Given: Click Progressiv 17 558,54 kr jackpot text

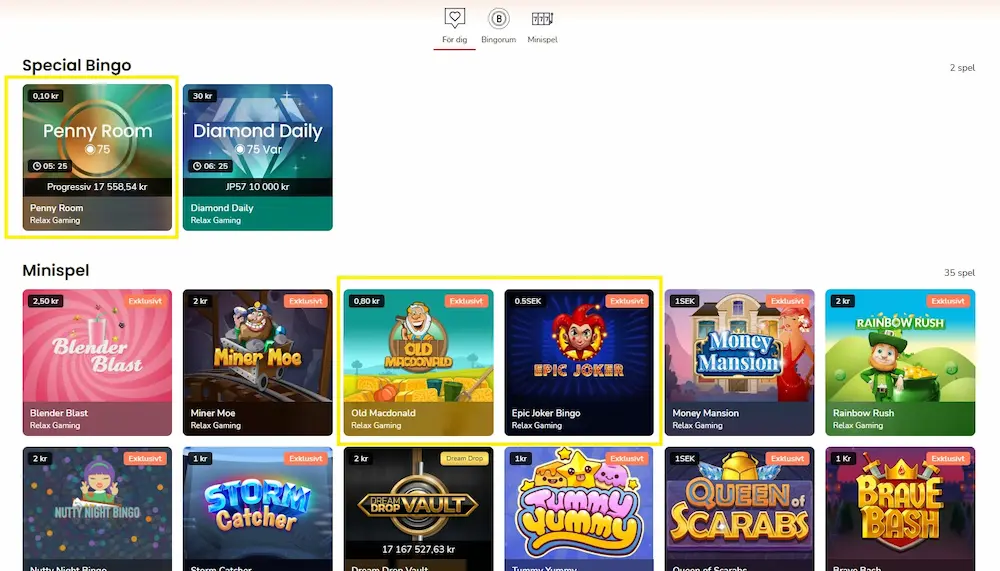Looking at the screenshot, I should point(97,187).
